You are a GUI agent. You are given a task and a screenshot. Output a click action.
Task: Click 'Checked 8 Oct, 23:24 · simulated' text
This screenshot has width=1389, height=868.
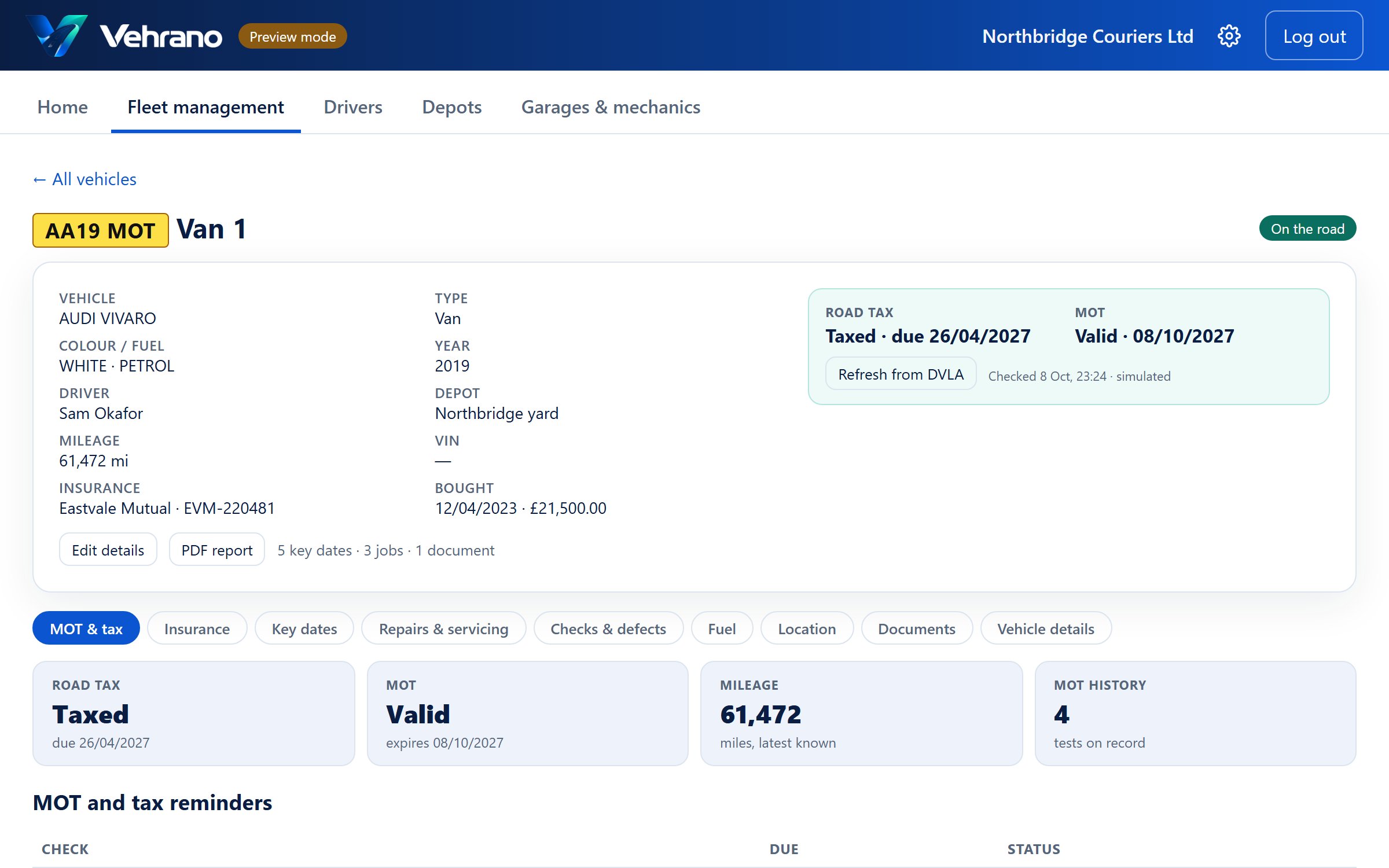tap(1079, 376)
